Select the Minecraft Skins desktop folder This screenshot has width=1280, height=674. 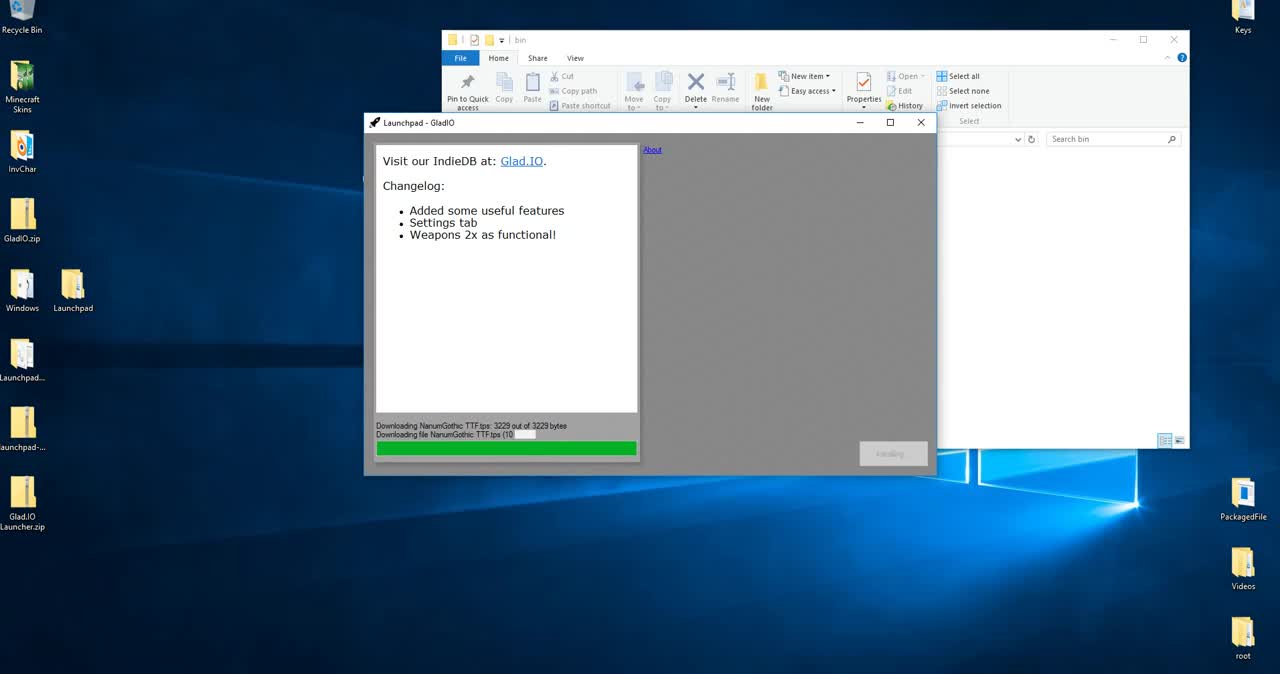click(22, 86)
